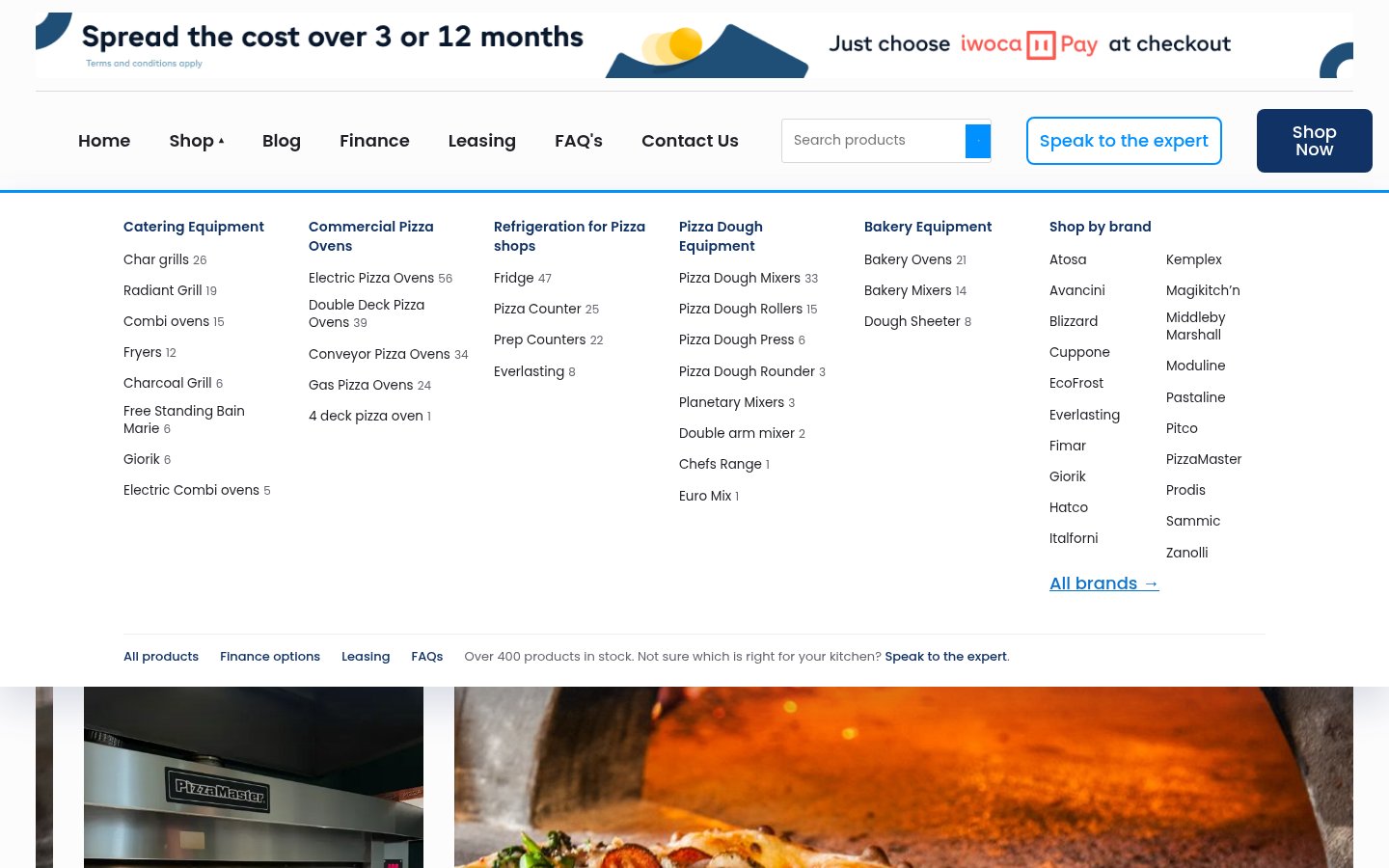This screenshot has height=868, width=1389.
Task: Open the Contact Us page
Action: pyautogui.click(x=690, y=141)
